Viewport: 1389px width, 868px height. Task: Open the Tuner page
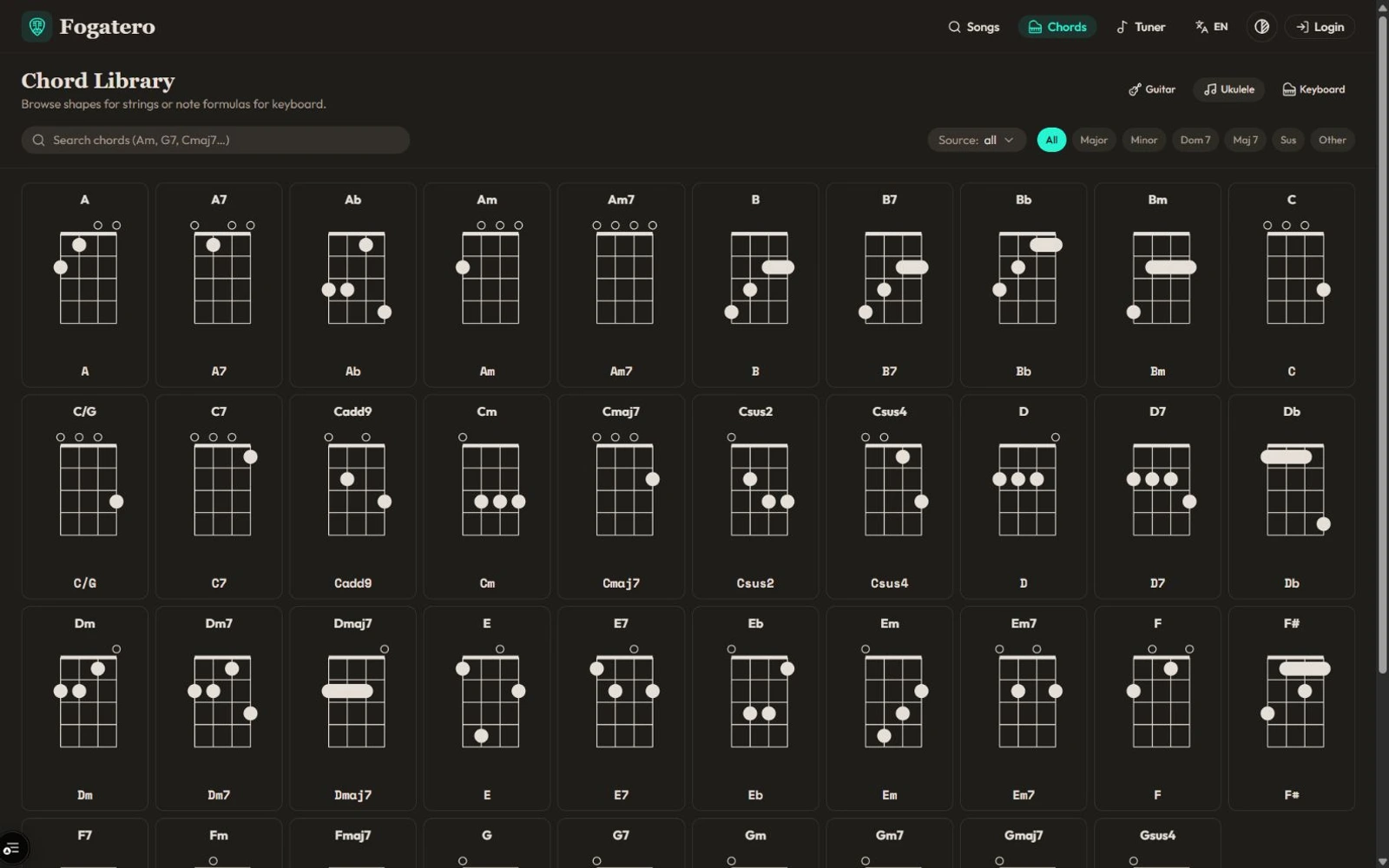point(1141,27)
